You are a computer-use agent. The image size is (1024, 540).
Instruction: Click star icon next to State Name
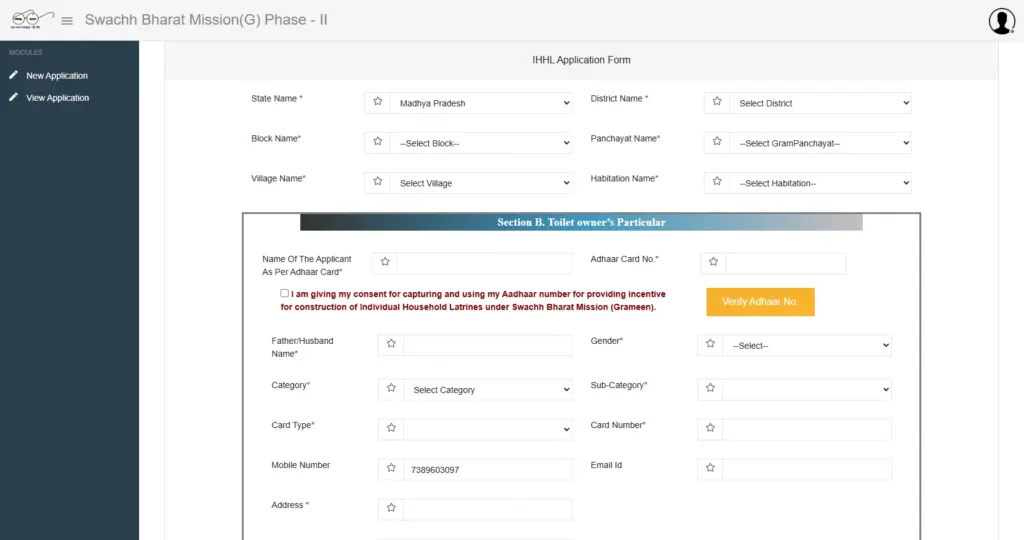coord(377,102)
